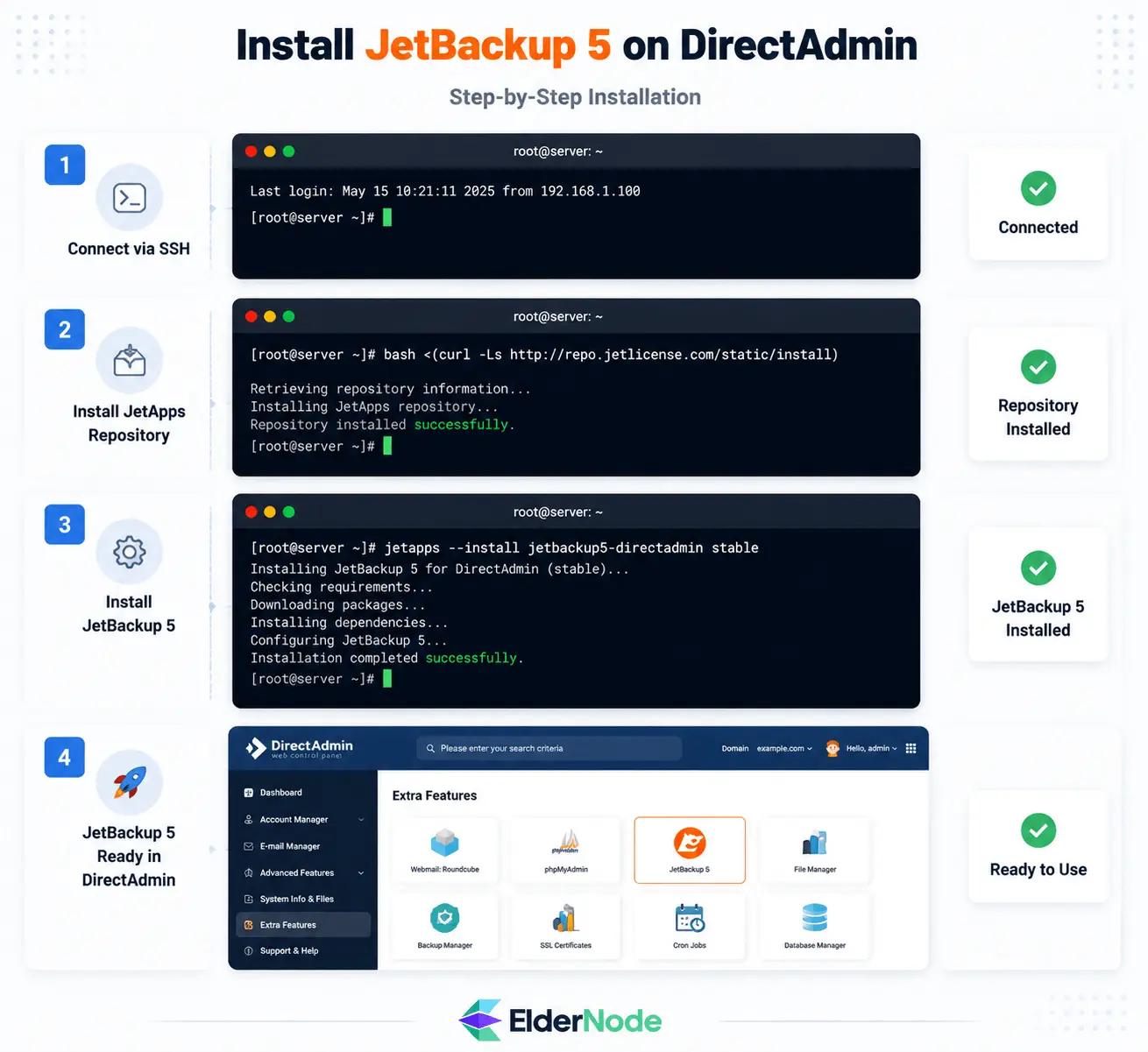This screenshot has height=1052, width=1148.
Task: Click the ElderNode logo at bottom
Action: (560, 1020)
